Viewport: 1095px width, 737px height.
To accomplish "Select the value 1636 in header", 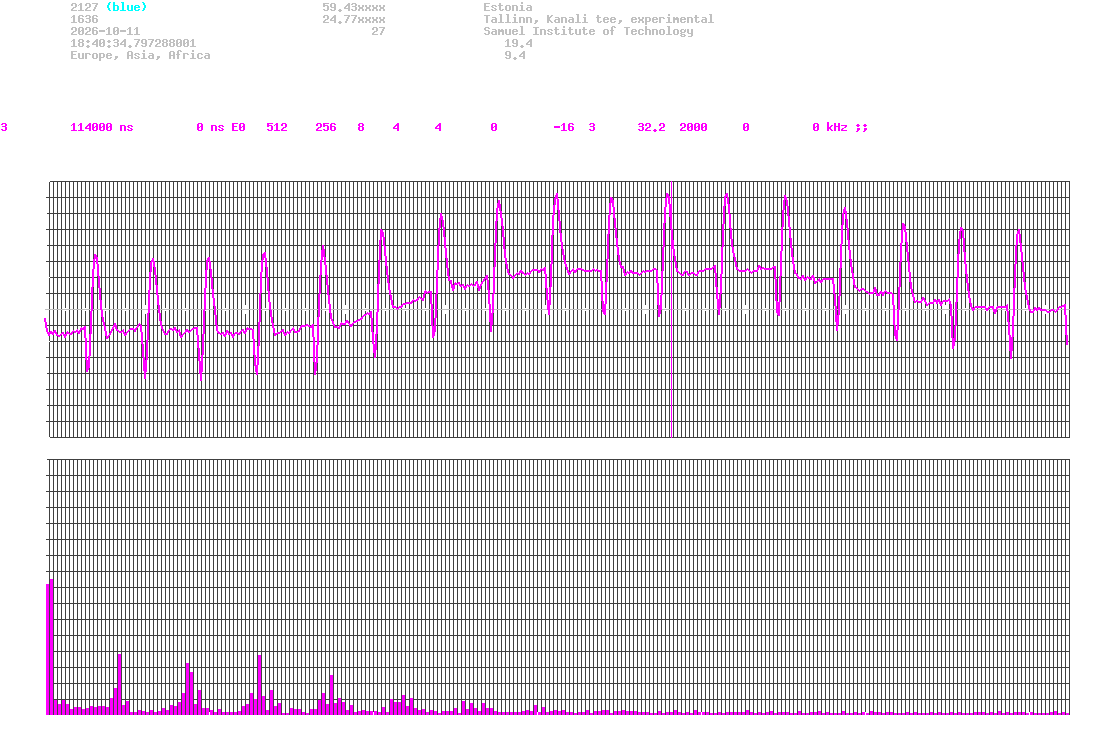I will pyautogui.click(x=84, y=19).
